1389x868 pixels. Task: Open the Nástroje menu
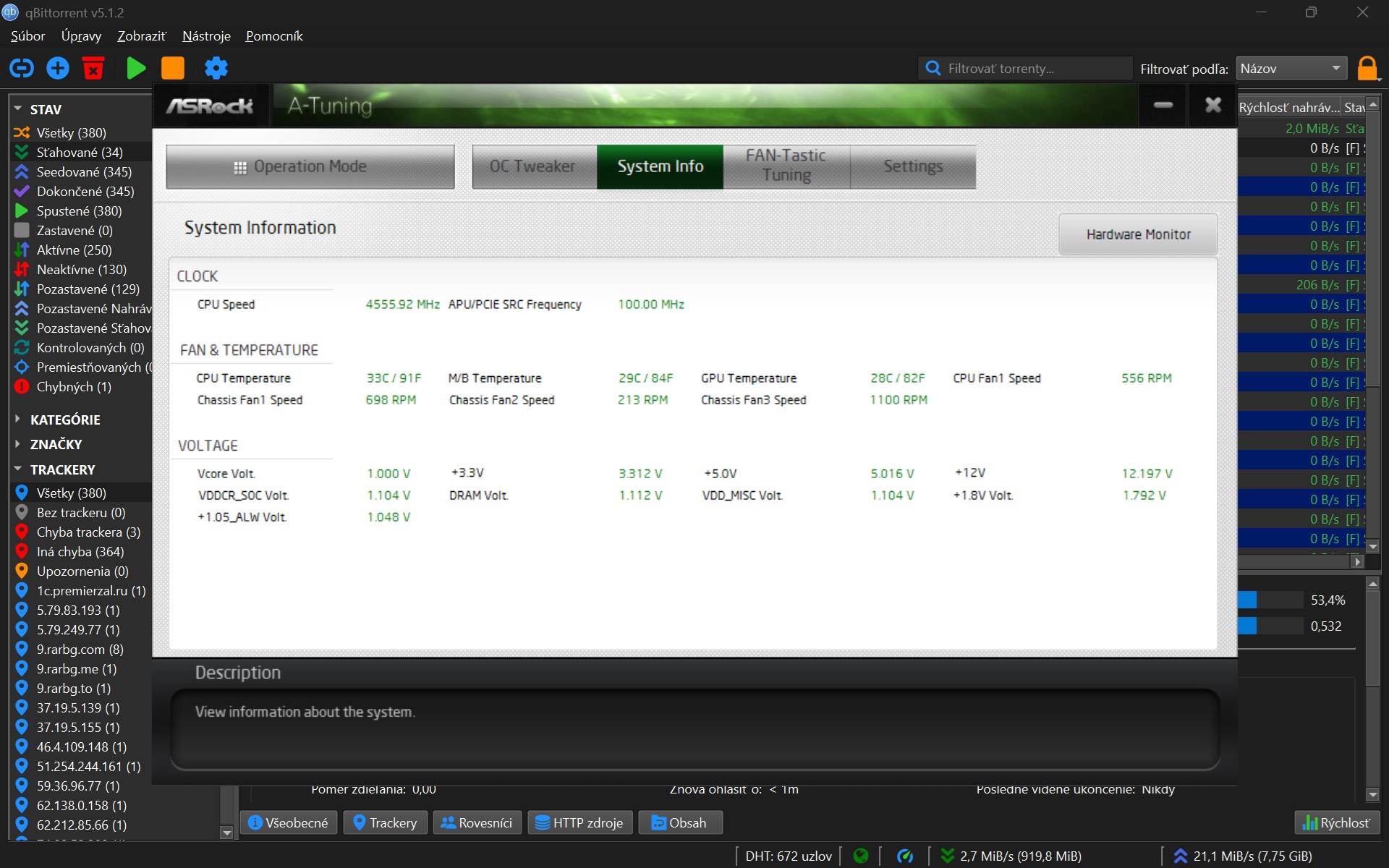point(206,36)
